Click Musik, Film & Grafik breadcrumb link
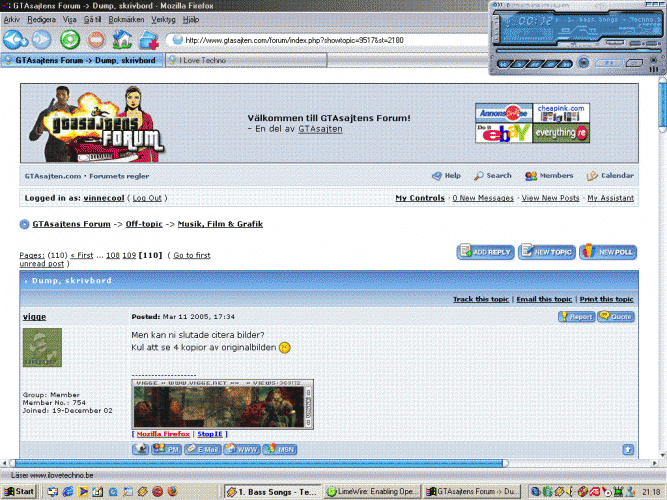Screen dimensions: 667x500 click(220, 224)
